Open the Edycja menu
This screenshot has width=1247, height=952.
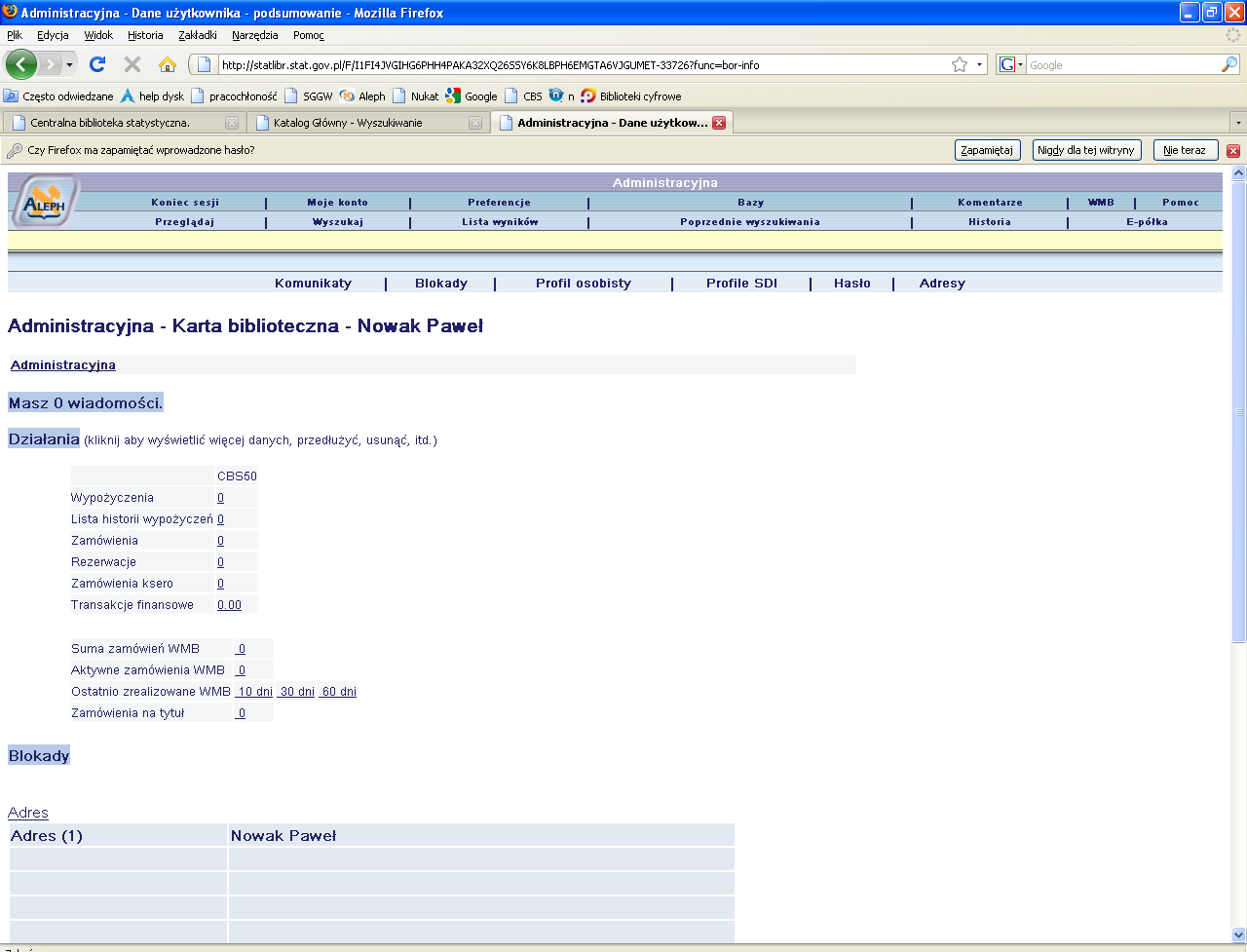click(x=53, y=35)
